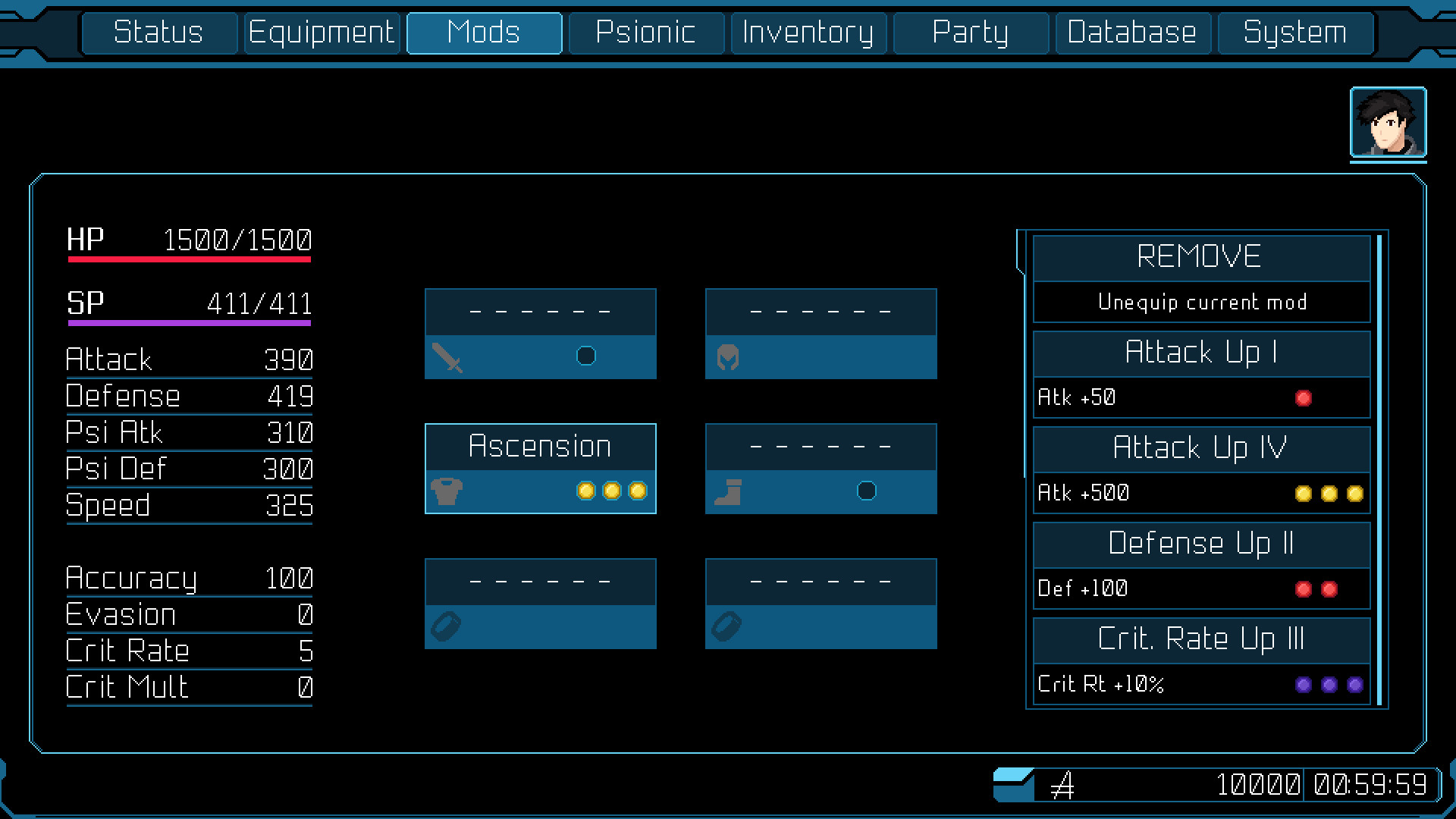Viewport: 1456px width, 819px height.
Task: Click the sword weapon slot icon
Action: point(447,357)
